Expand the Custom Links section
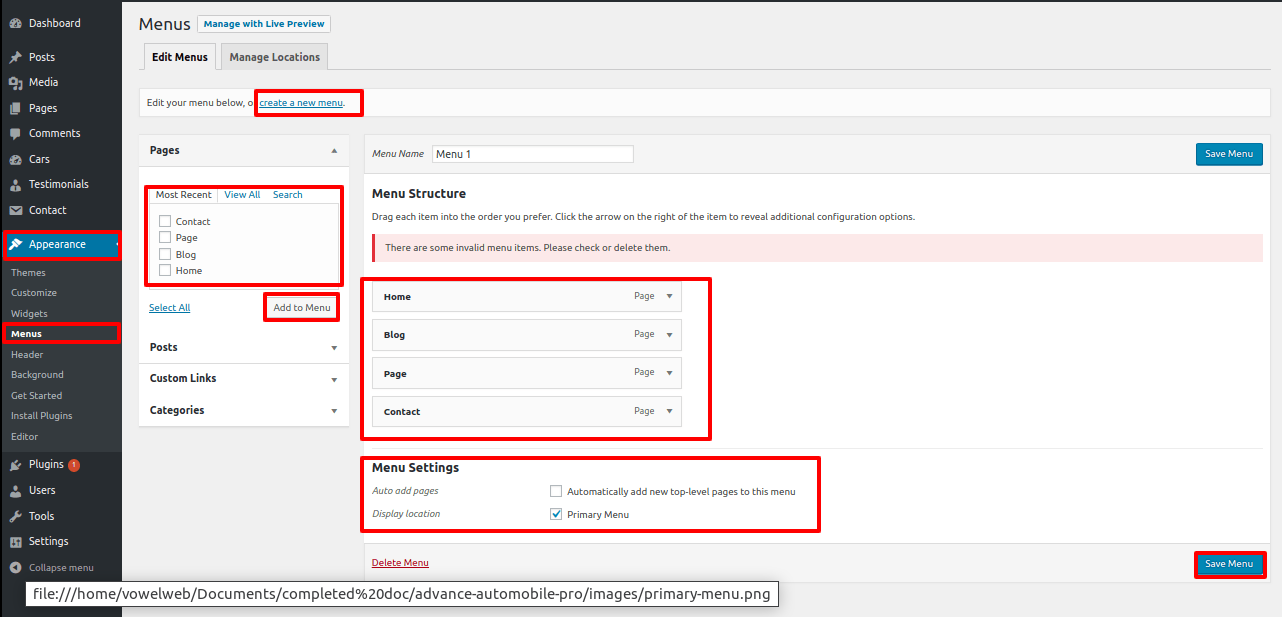The image size is (1282, 617). coord(334,379)
